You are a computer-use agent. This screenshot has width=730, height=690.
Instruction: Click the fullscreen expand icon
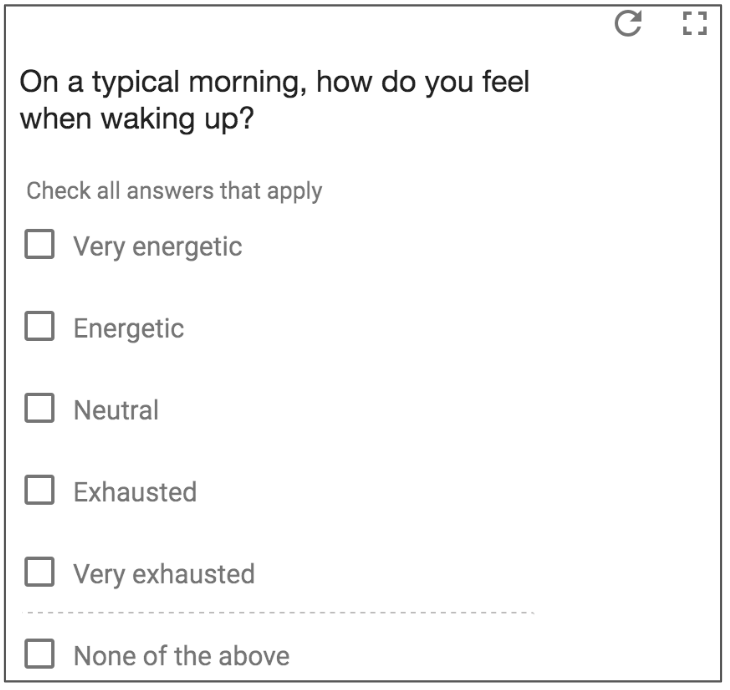click(x=694, y=24)
